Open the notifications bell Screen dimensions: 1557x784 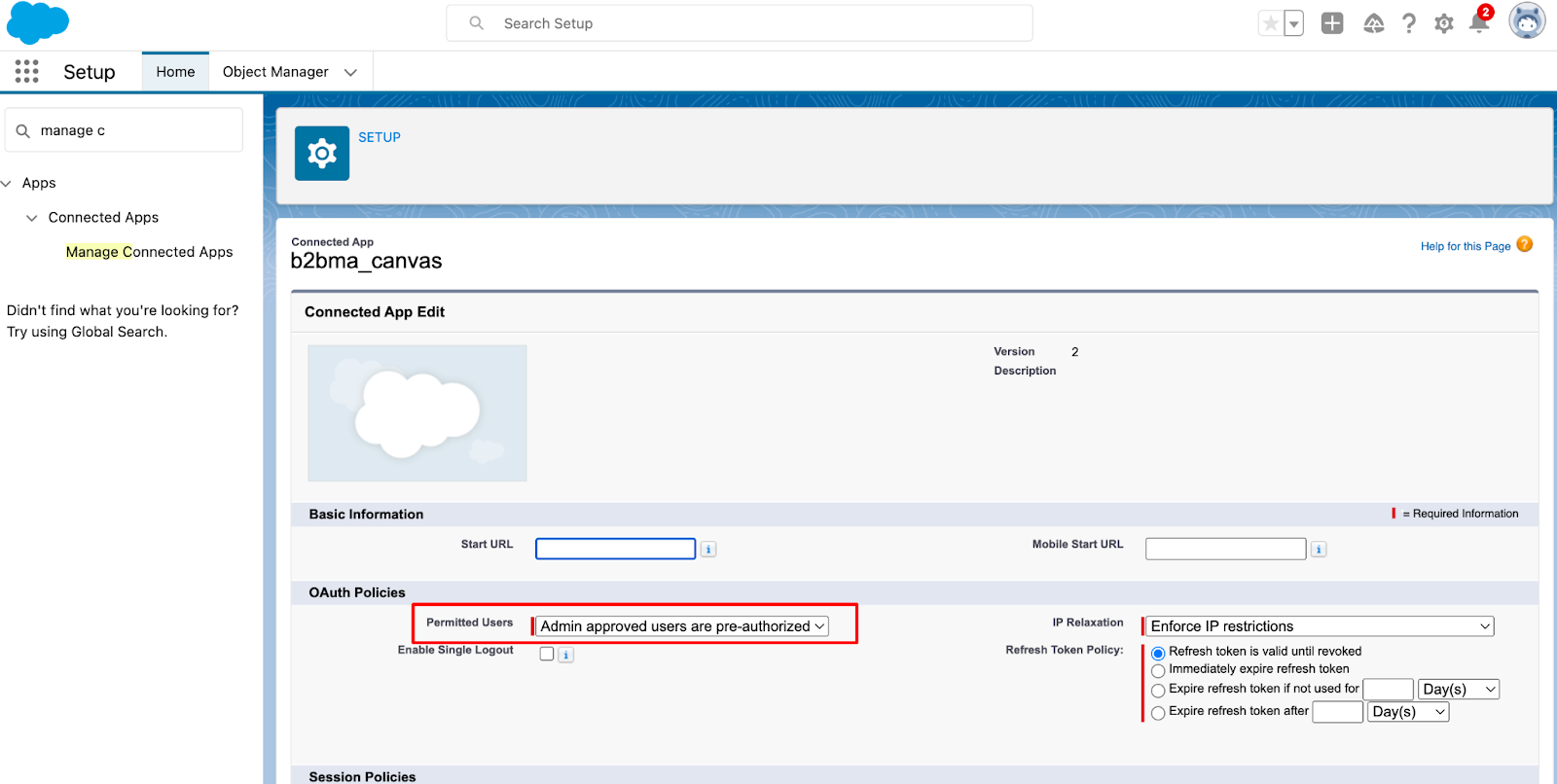(1479, 22)
